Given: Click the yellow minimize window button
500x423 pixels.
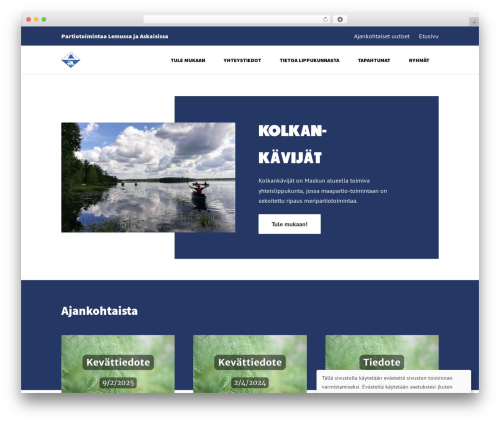Looking at the screenshot, I should (36, 19).
